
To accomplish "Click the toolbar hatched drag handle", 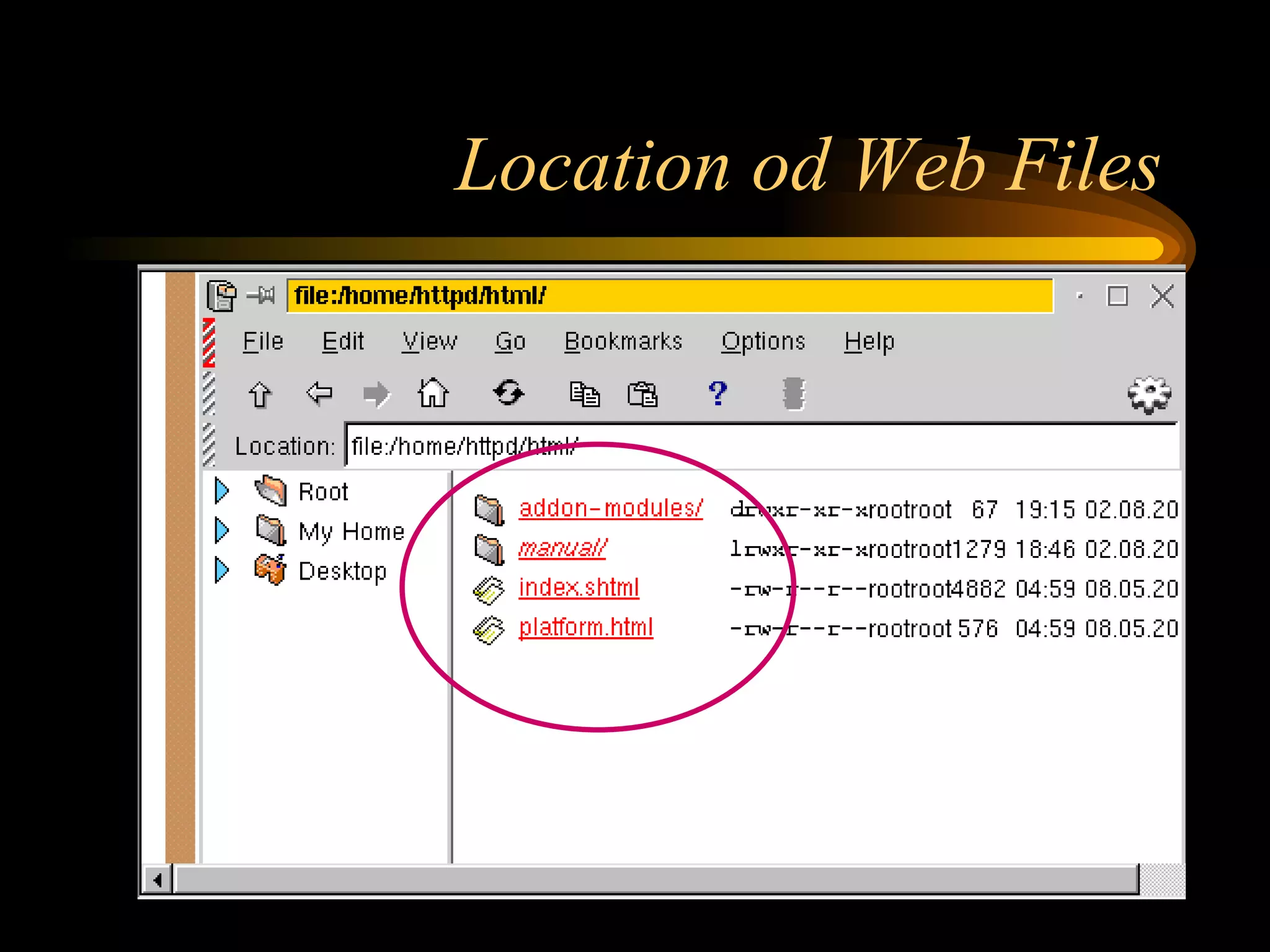I will click(209, 394).
